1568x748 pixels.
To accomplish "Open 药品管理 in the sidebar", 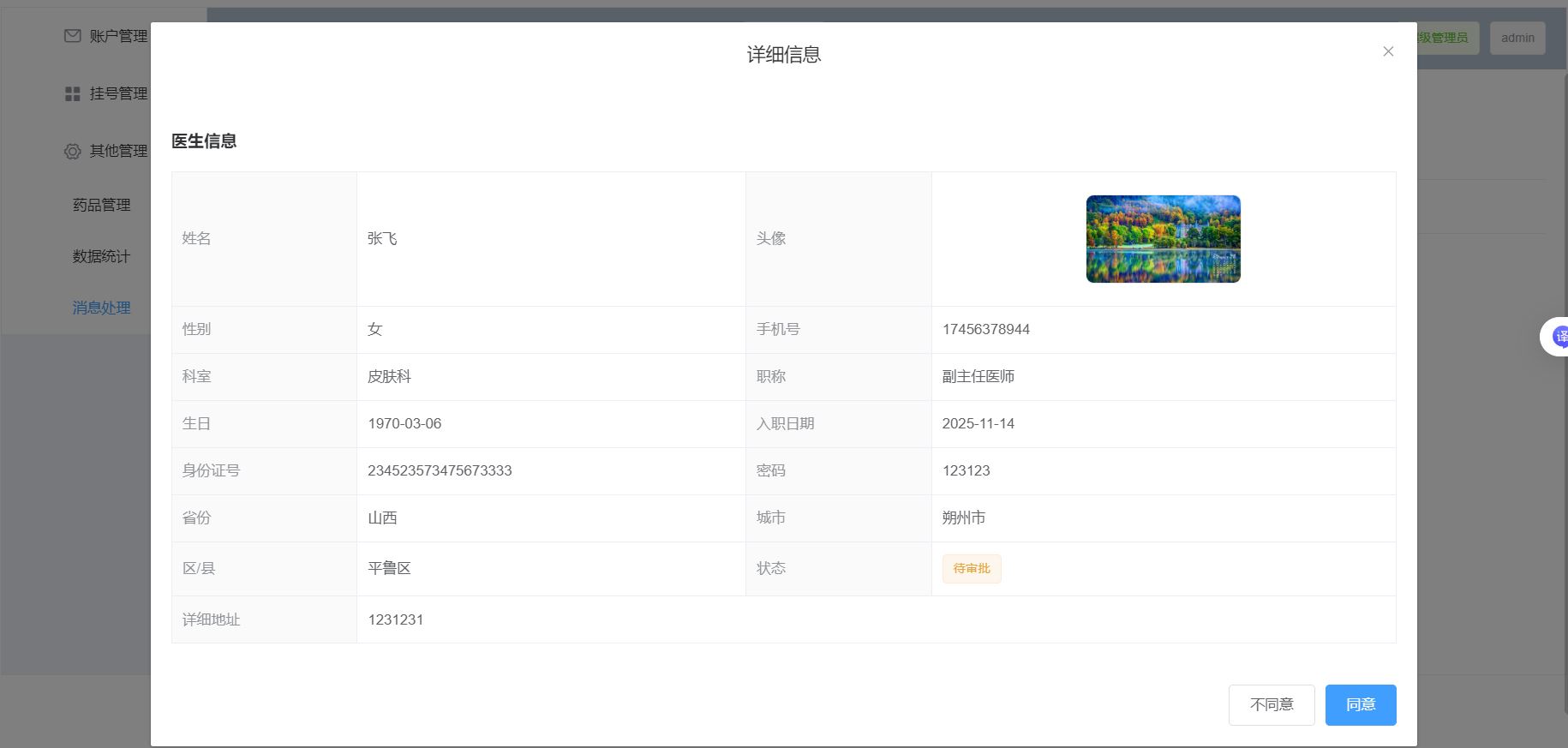I will click(101, 205).
